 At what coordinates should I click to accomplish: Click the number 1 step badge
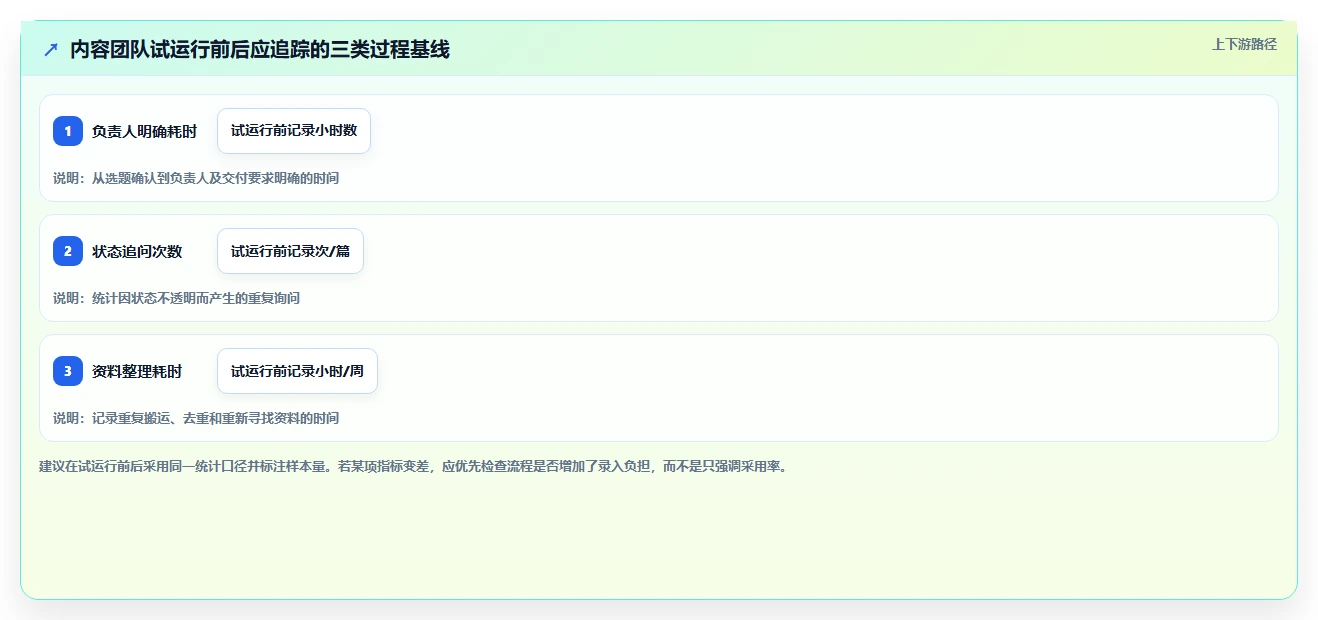[x=68, y=131]
